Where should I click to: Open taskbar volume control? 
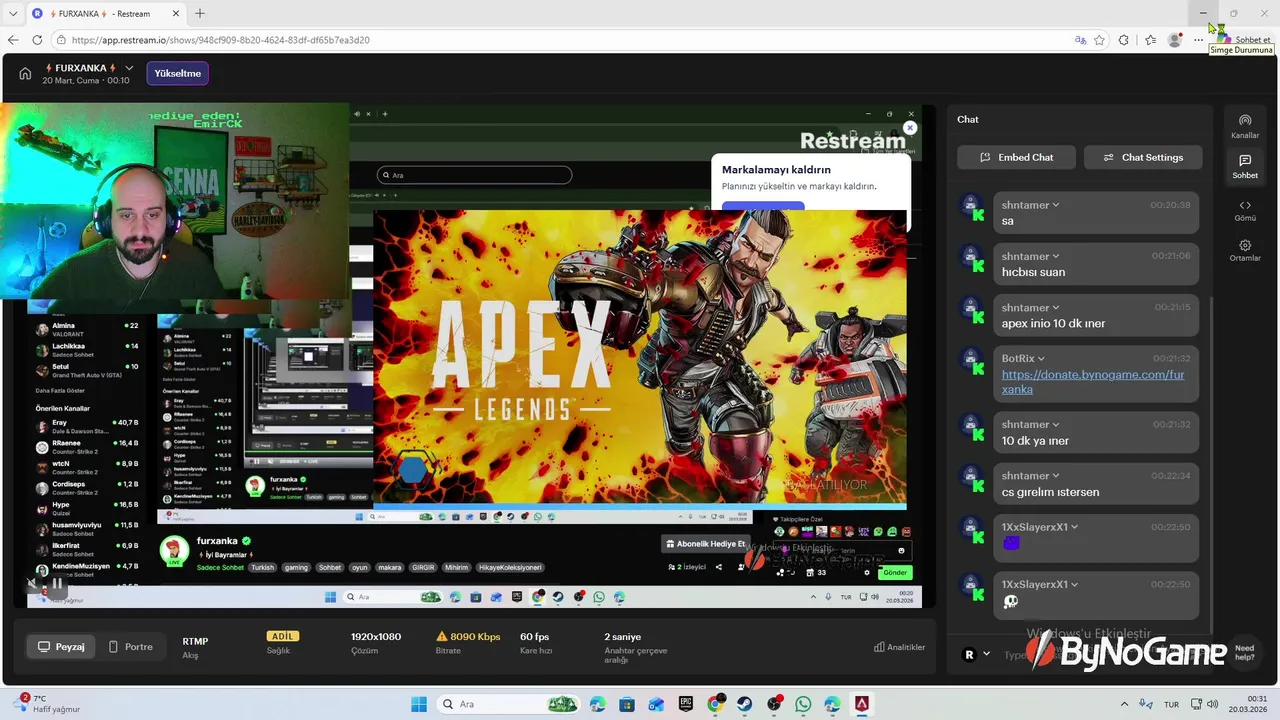coord(1212,704)
